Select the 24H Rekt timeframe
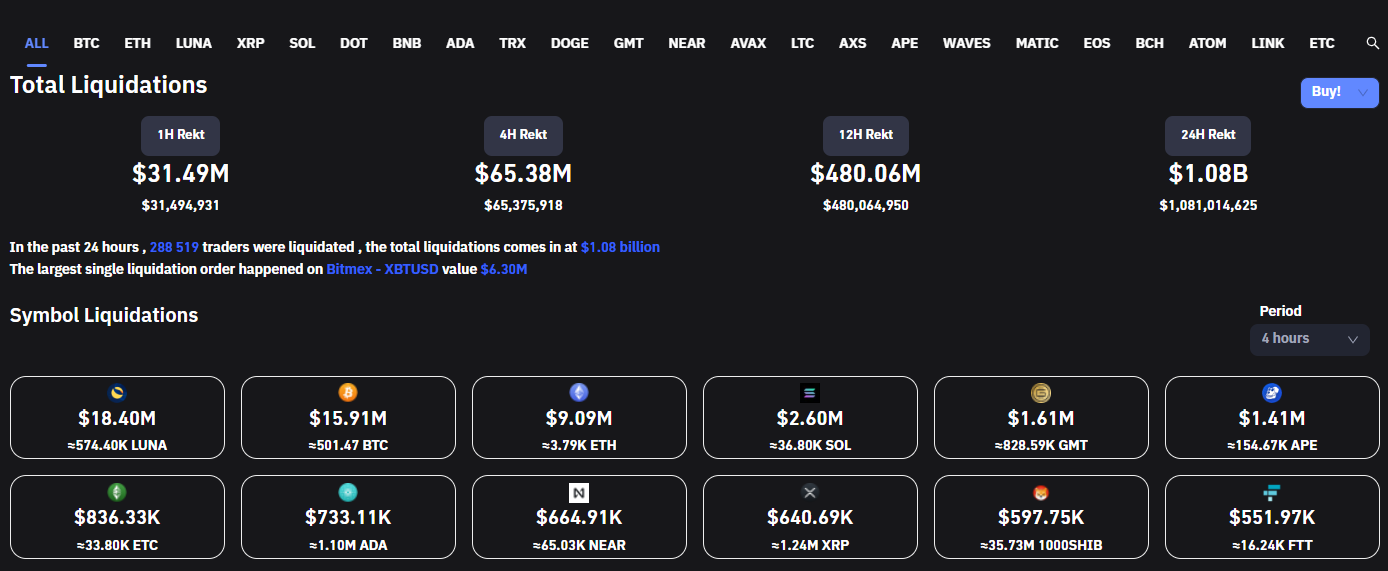This screenshot has height=571, width=1388. [x=1208, y=135]
